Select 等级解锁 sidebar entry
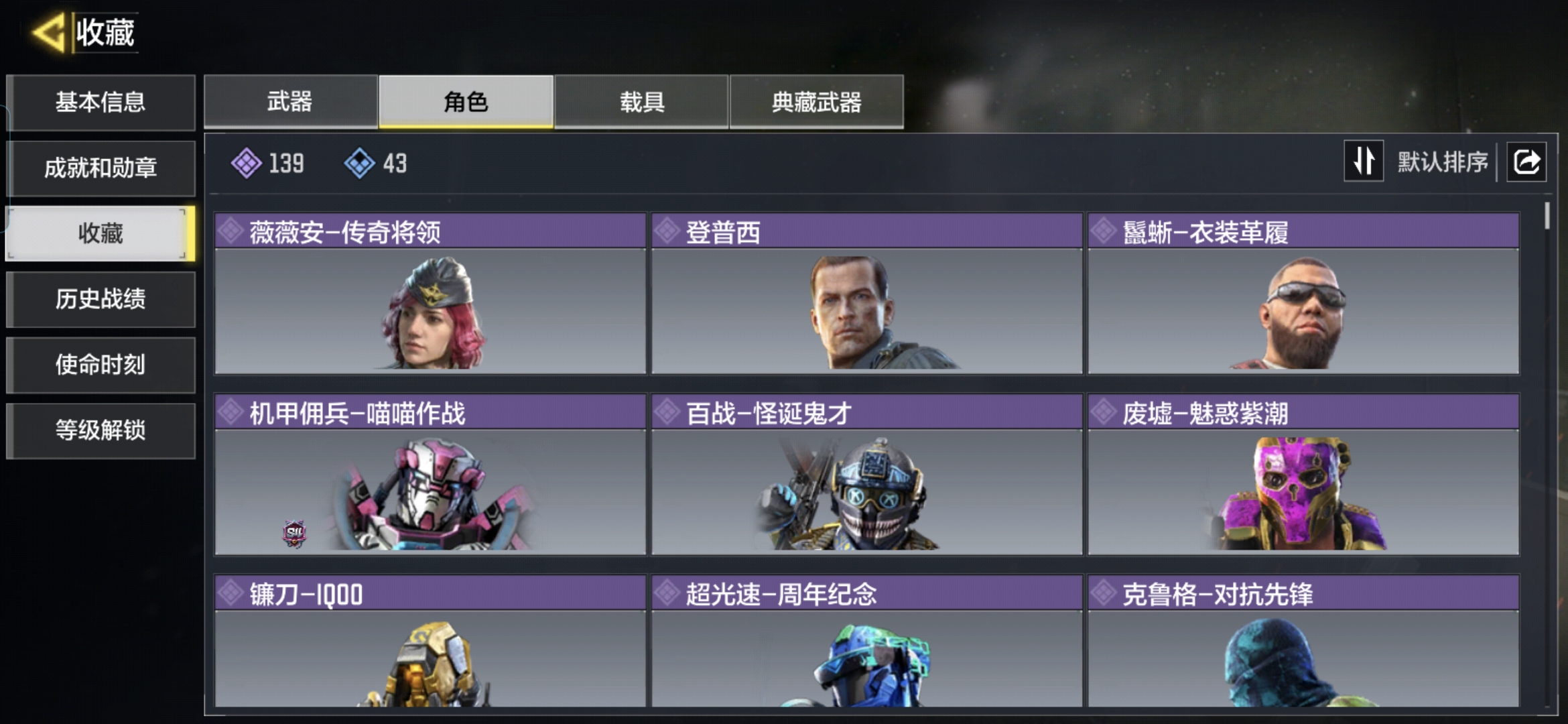 coord(101,430)
